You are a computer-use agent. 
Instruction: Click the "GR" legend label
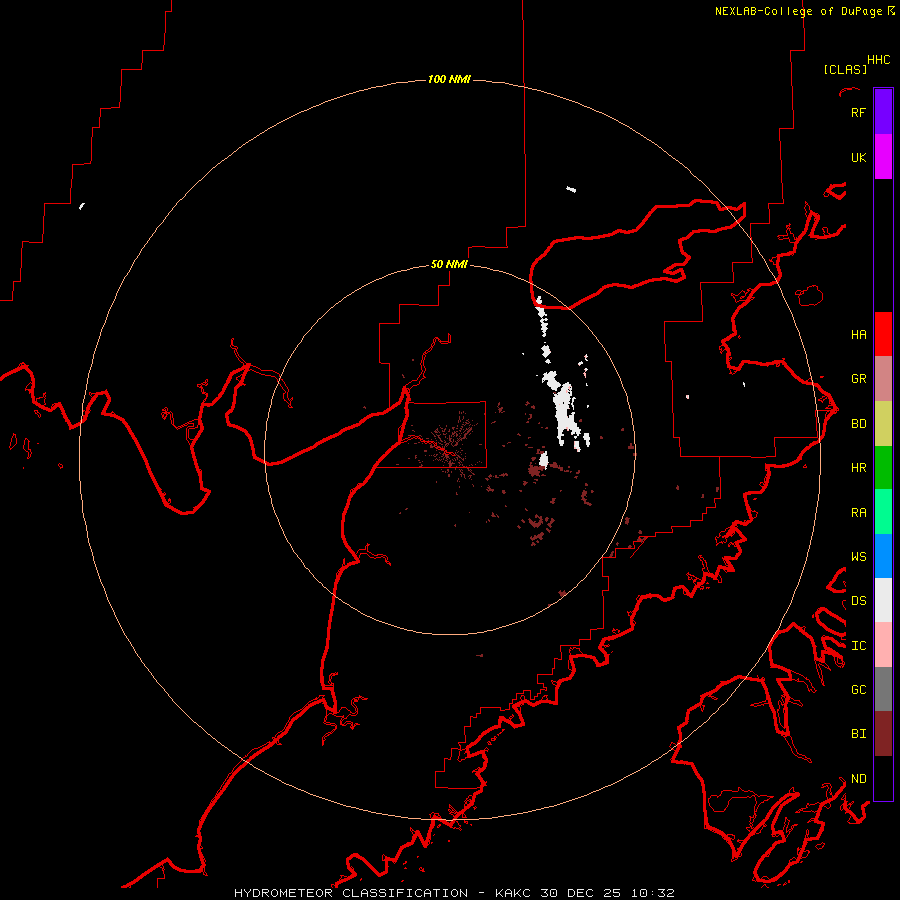(x=858, y=379)
